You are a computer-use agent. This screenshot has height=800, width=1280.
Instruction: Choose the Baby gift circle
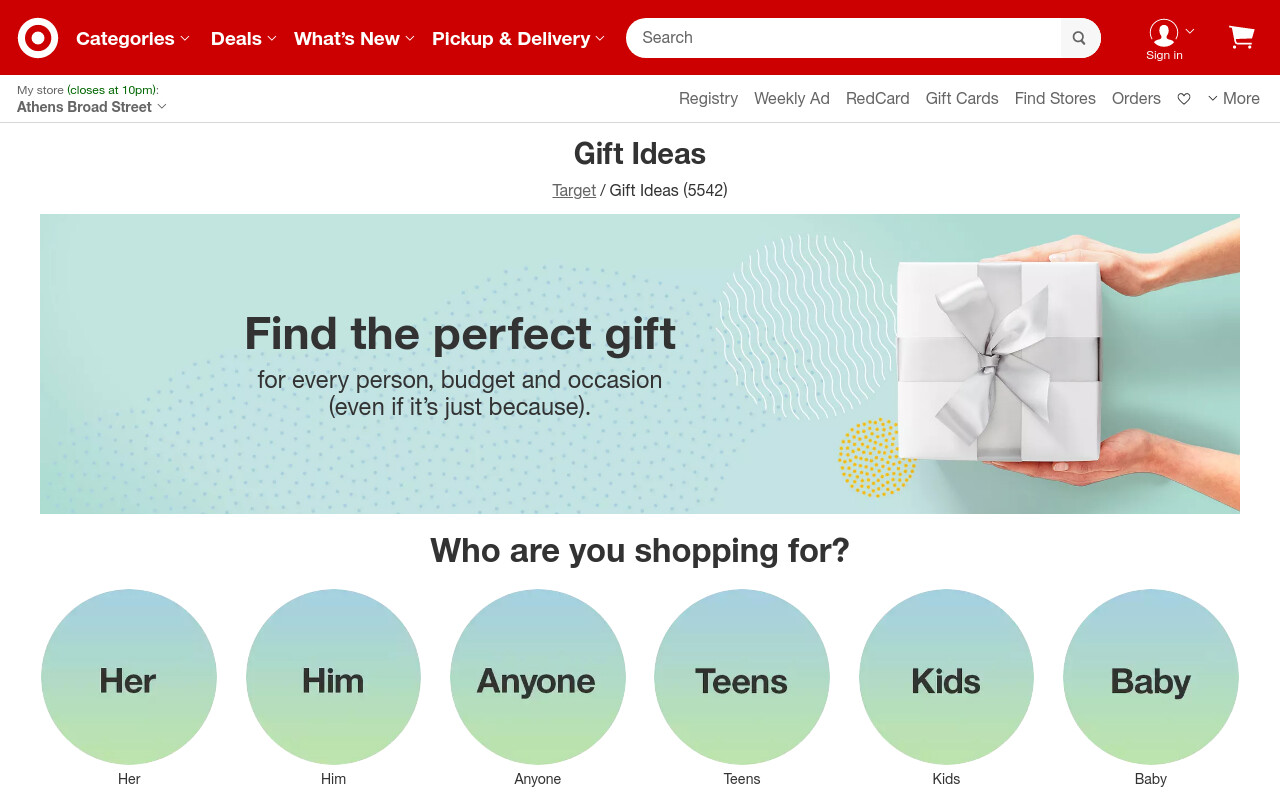(1151, 677)
